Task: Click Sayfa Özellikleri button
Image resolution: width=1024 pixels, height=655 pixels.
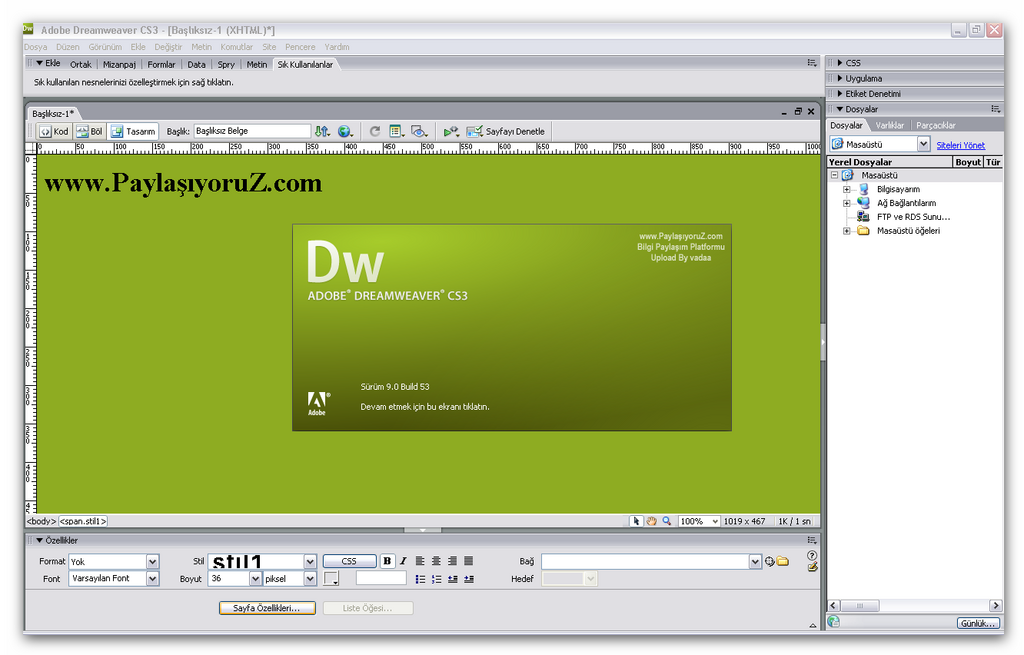Action: click(266, 608)
